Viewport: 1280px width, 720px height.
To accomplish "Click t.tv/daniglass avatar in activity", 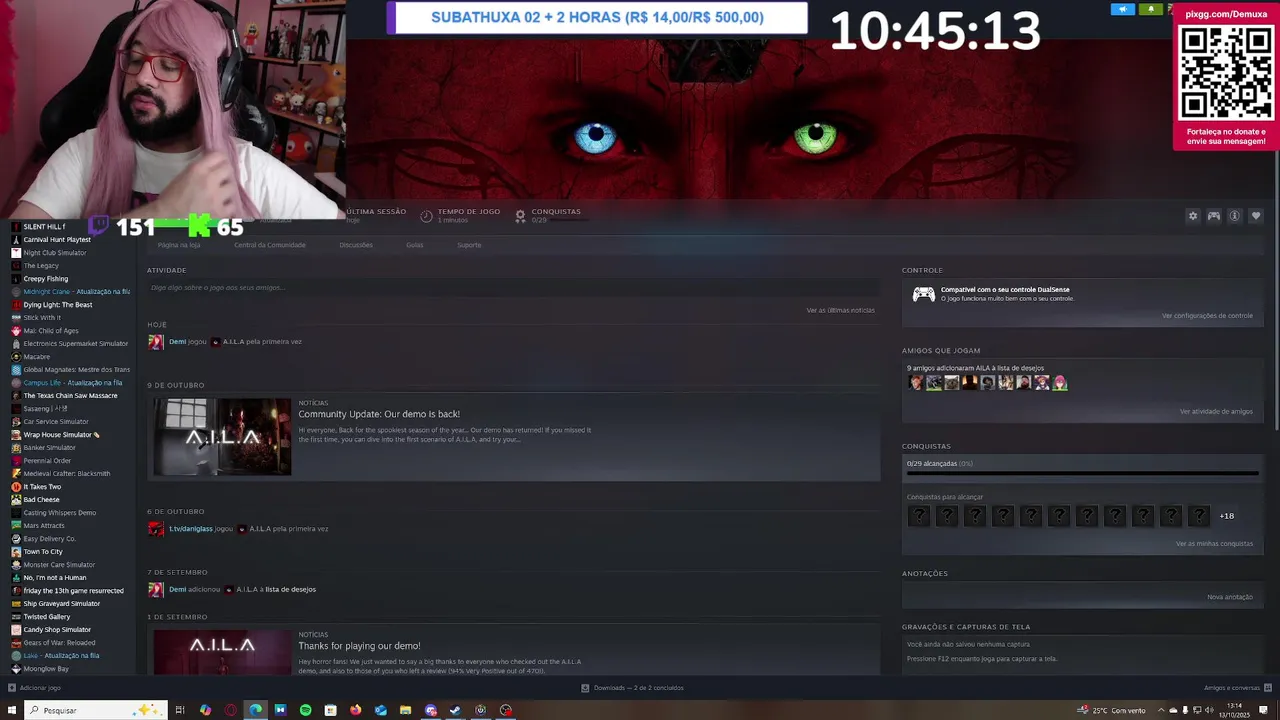I will (155, 529).
